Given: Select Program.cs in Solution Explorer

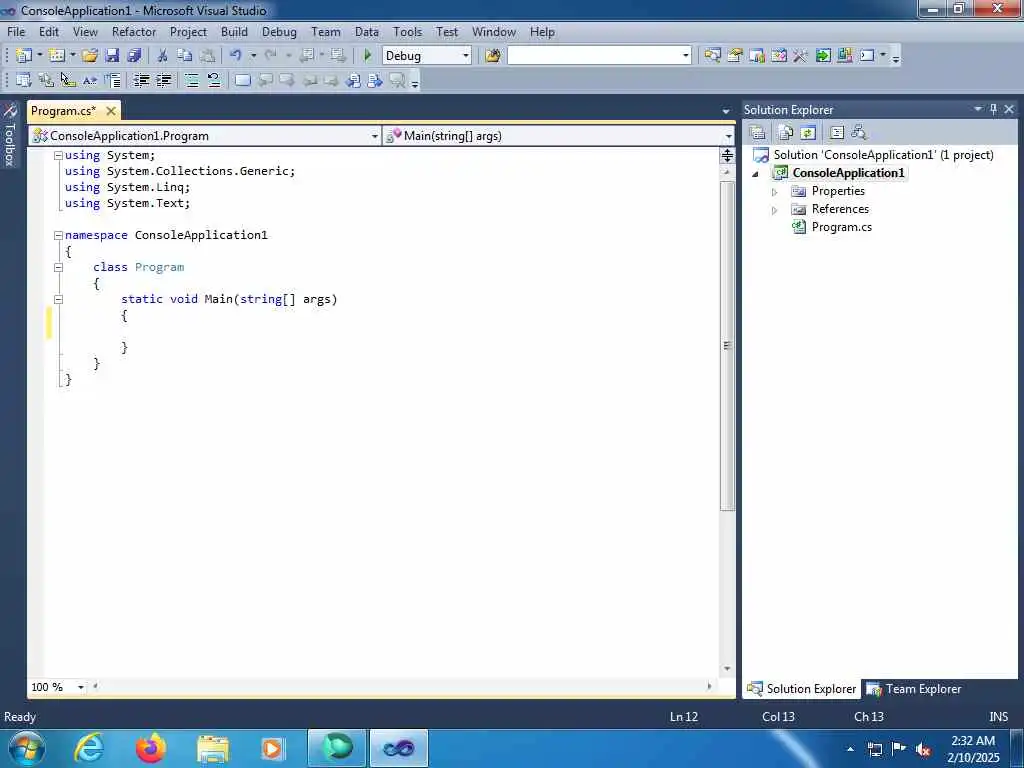Looking at the screenshot, I should pyautogui.click(x=841, y=227).
